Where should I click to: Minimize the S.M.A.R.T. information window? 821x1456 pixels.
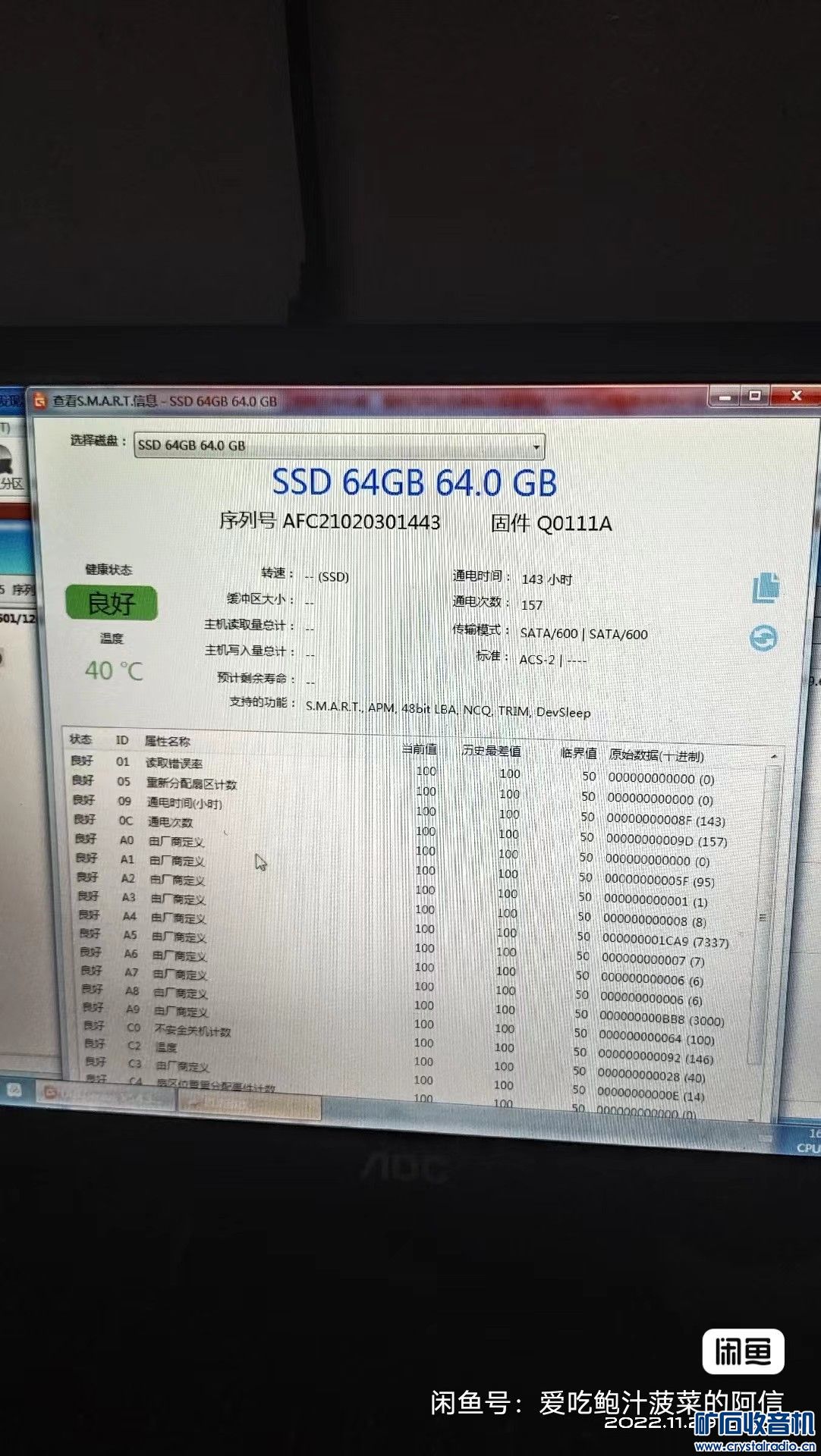coord(725,396)
